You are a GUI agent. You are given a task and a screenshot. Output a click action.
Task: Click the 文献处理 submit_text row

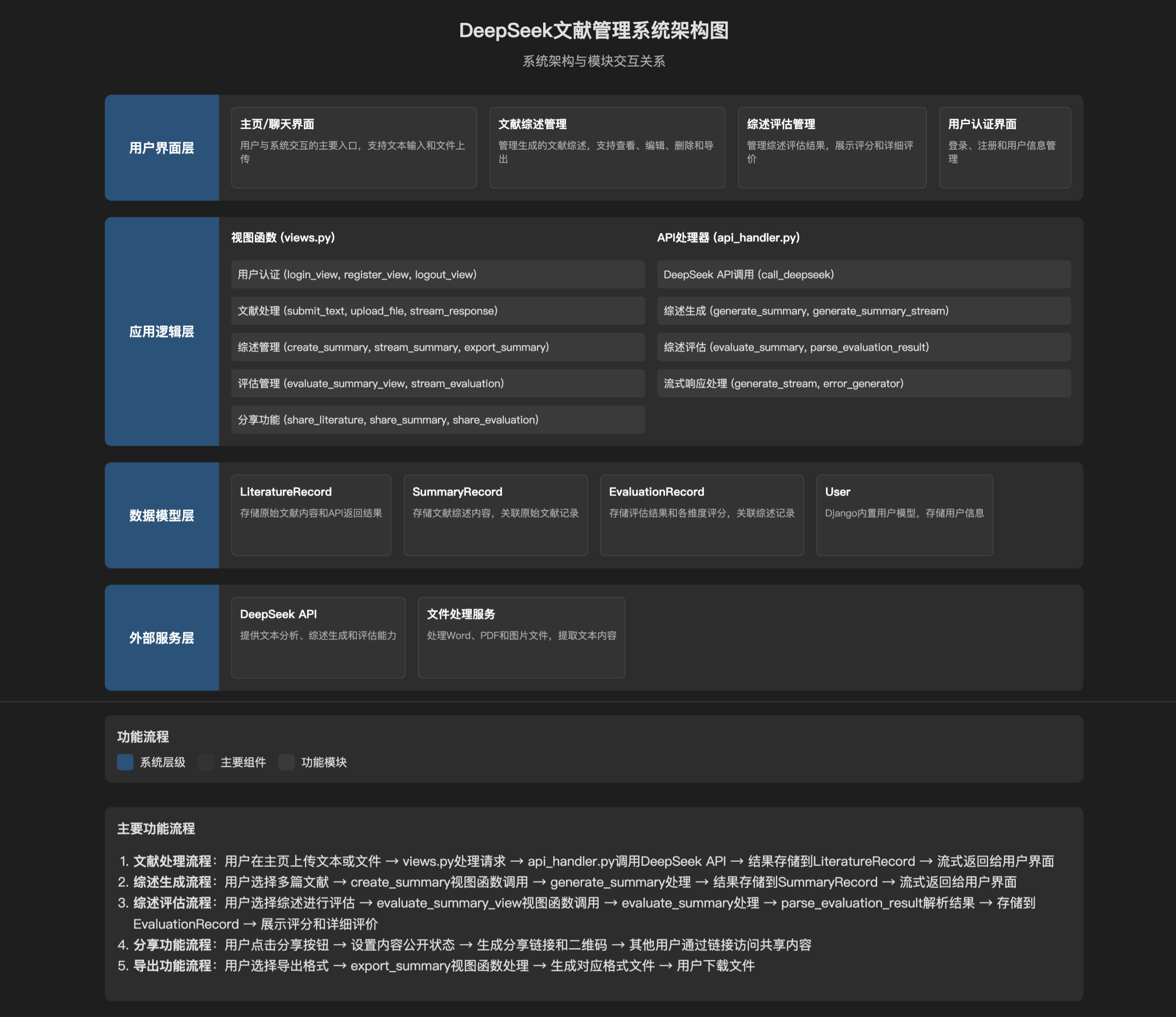437,311
